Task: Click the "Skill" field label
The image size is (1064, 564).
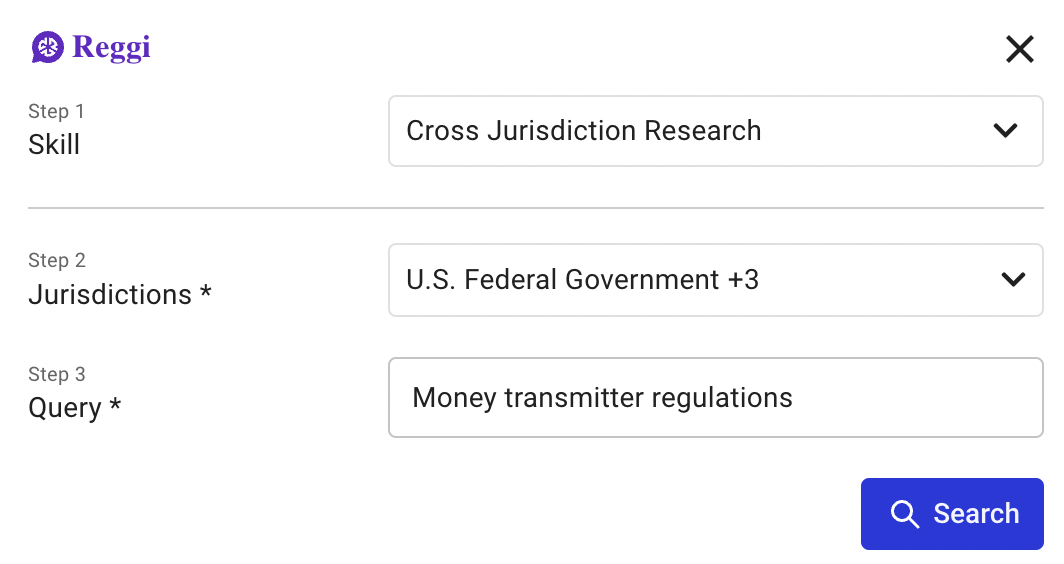Action: coord(54,145)
